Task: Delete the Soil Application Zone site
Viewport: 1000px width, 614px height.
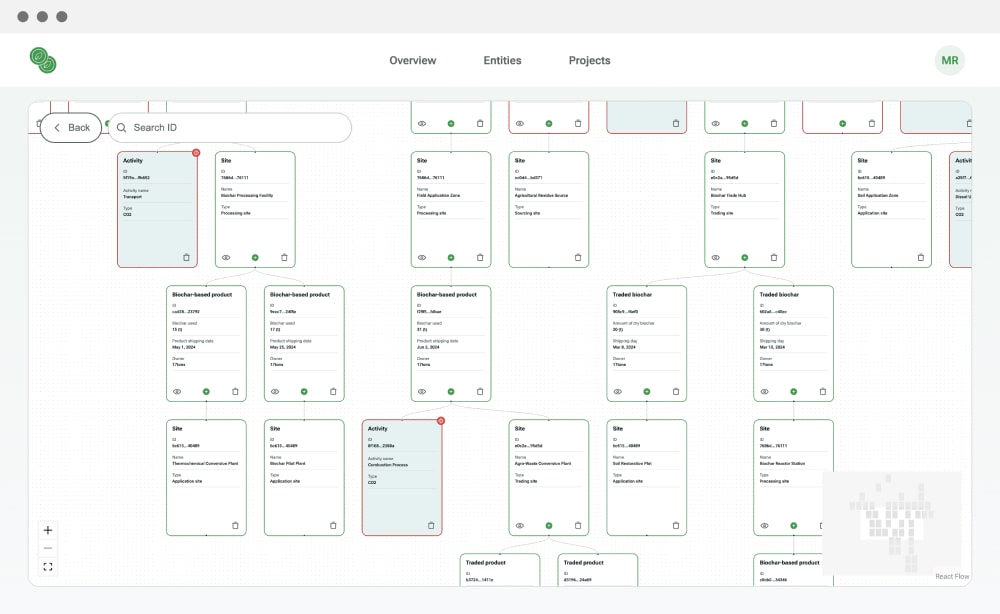Action: [x=921, y=258]
